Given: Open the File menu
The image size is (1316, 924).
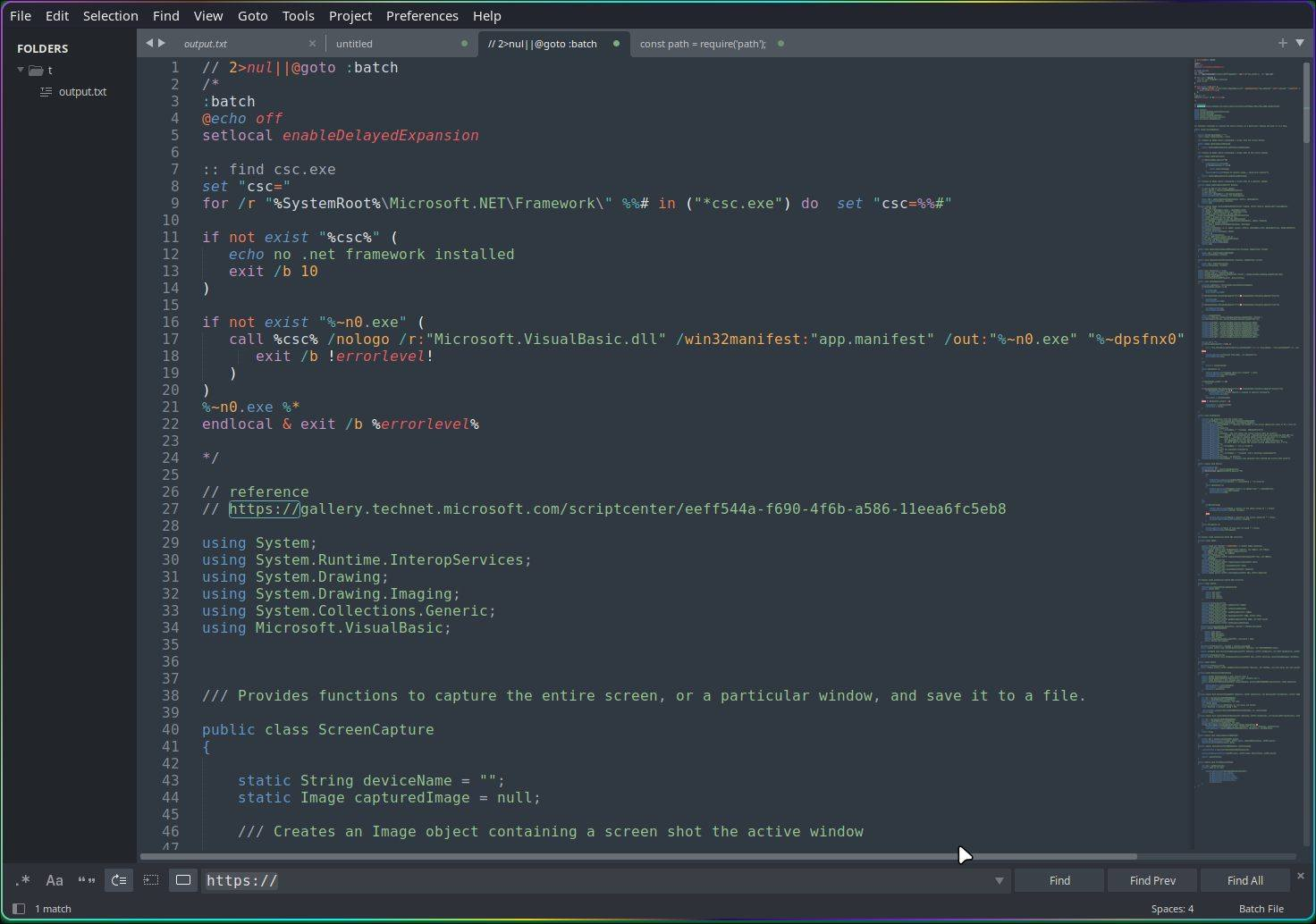Looking at the screenshot, I should click(20, 15).
